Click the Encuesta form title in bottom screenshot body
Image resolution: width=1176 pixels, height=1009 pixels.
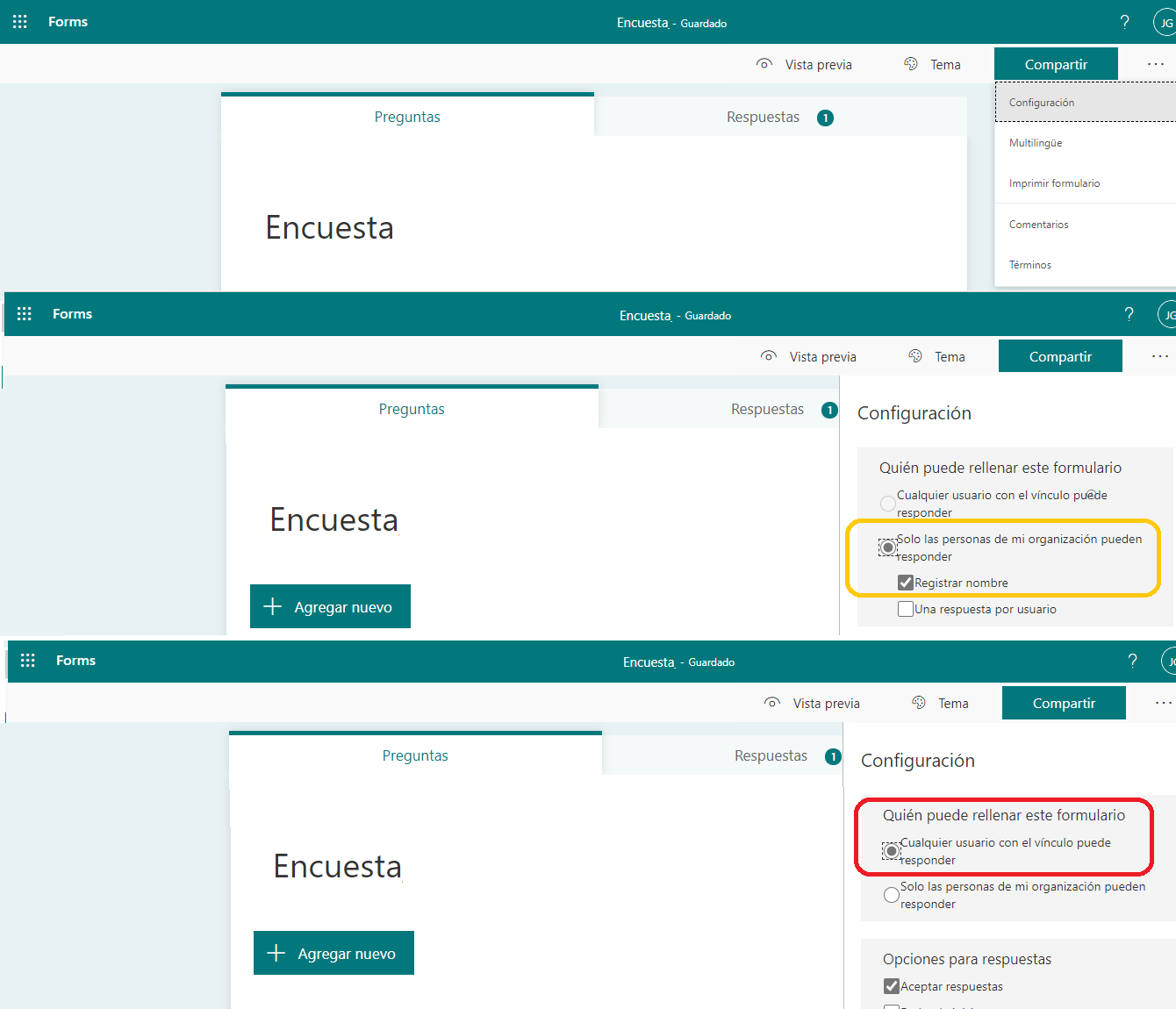pos(338,866)
